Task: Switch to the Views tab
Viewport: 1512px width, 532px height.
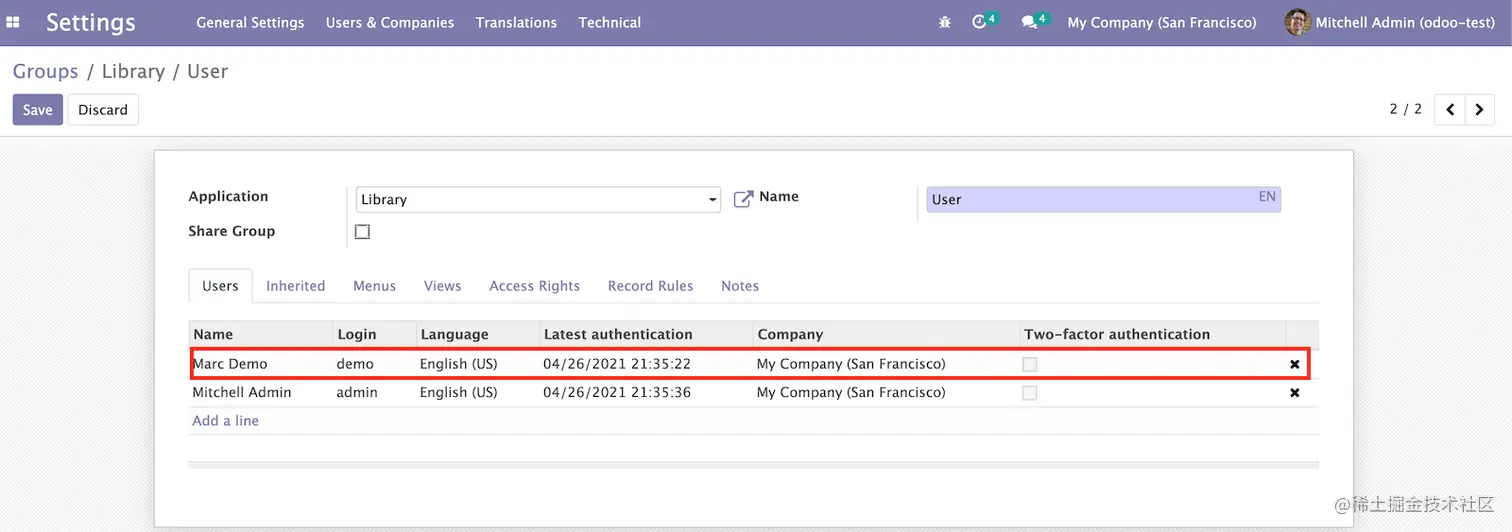Action: pyautogui.click(x=443, y=286)
